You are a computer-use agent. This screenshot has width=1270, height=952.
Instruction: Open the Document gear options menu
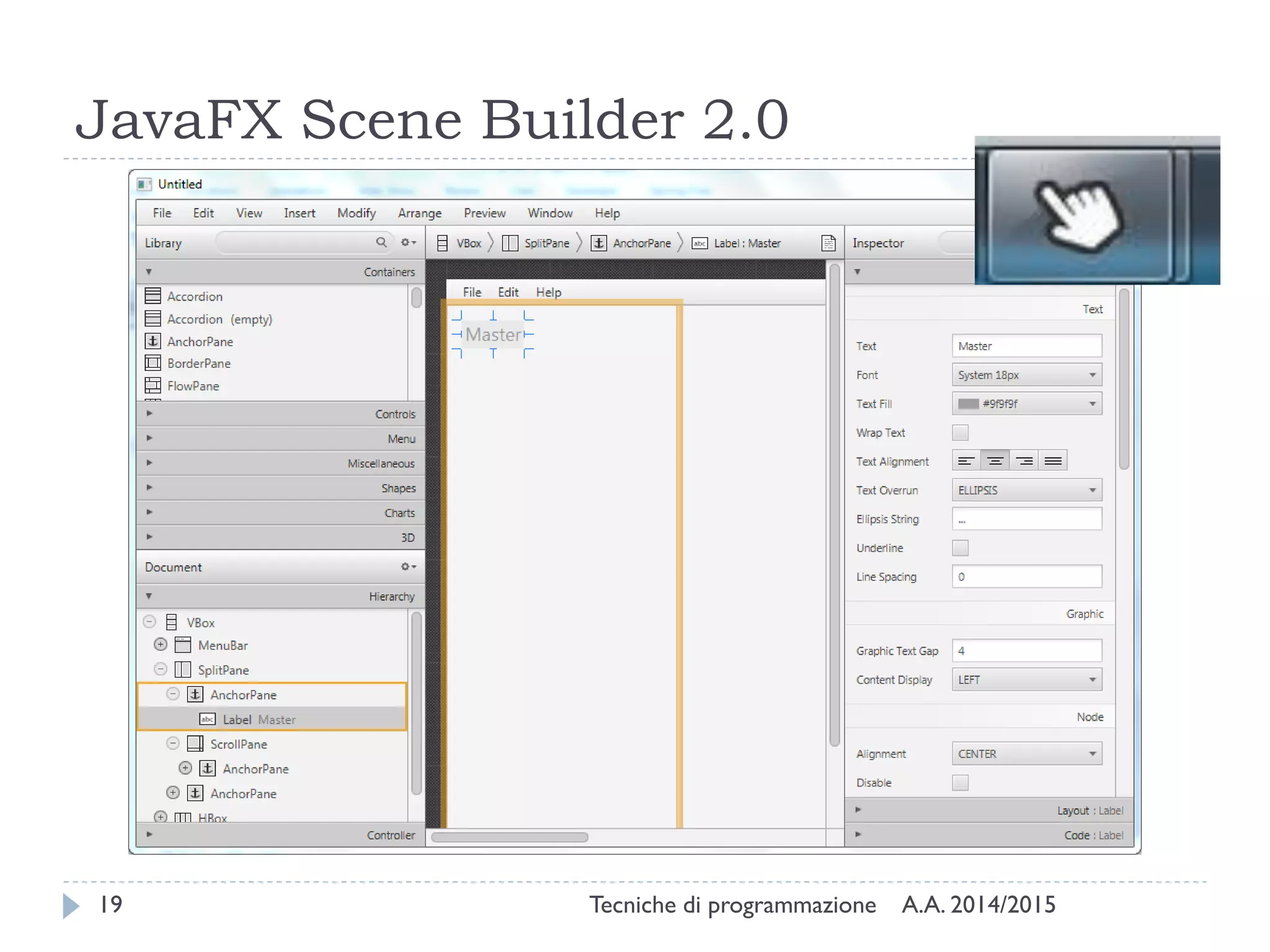click(408, 566)
